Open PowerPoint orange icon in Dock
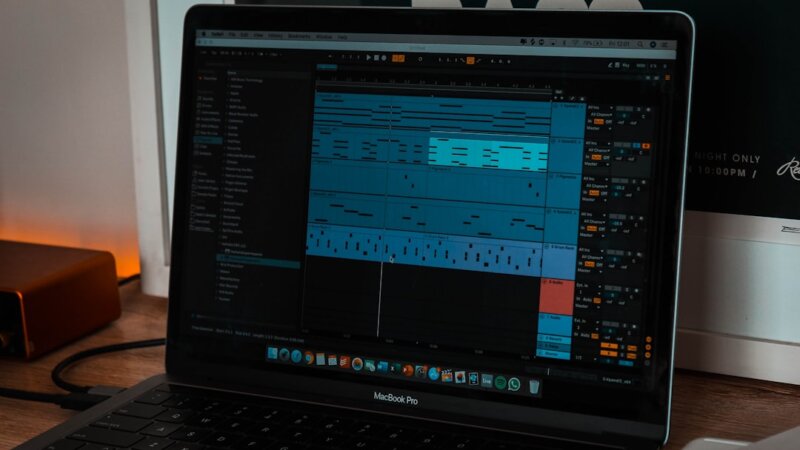 tap(408, 370)
